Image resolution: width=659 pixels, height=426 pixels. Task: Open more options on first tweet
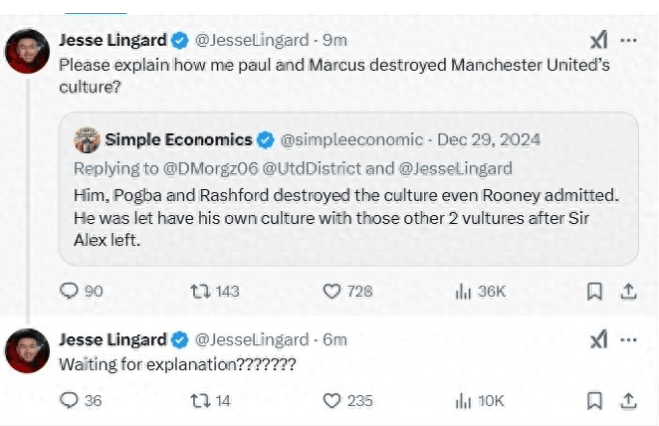coord(628,40)
